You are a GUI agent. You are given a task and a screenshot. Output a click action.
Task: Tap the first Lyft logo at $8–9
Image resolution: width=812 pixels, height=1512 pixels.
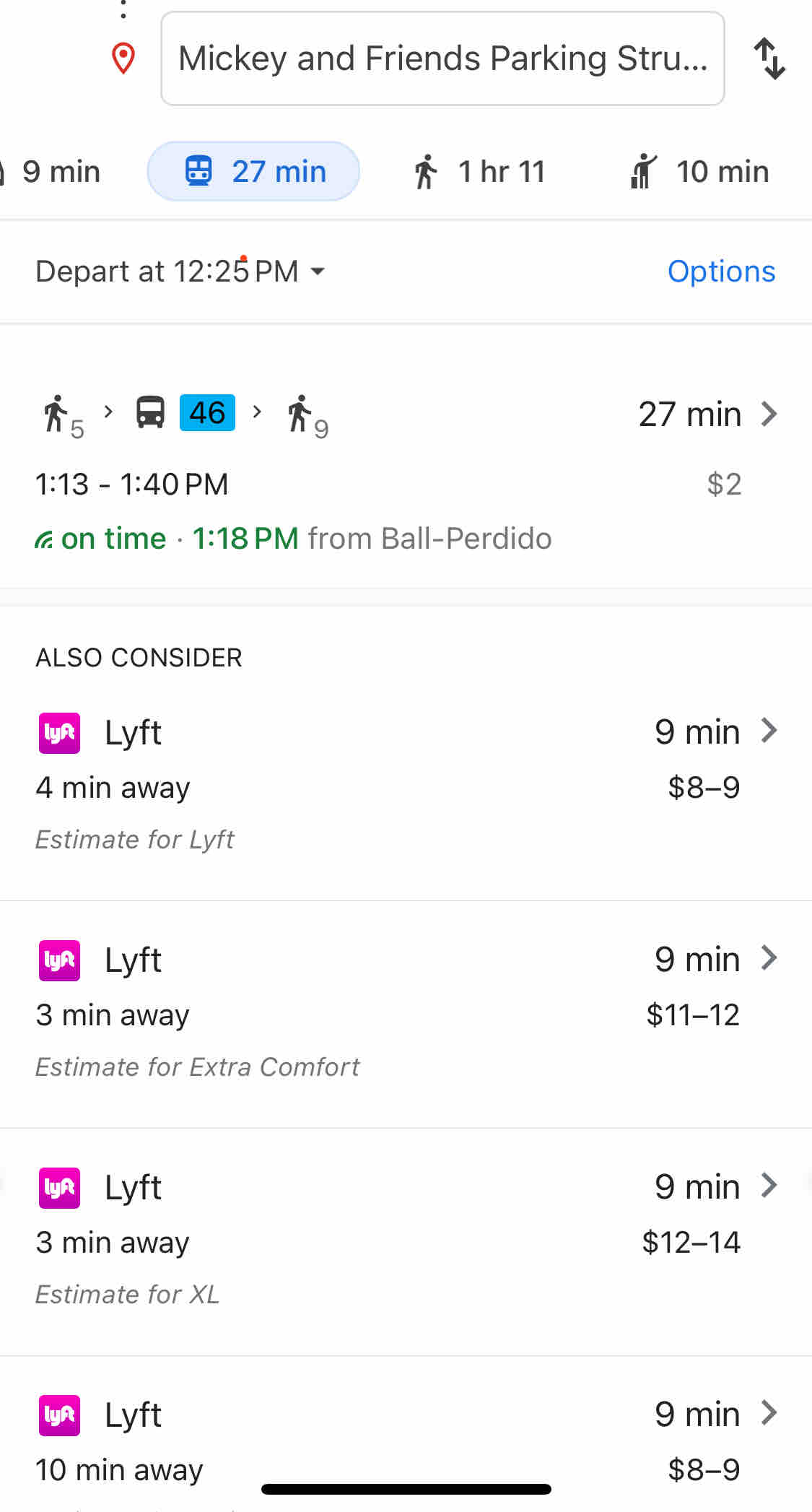(x=59, y=733)
